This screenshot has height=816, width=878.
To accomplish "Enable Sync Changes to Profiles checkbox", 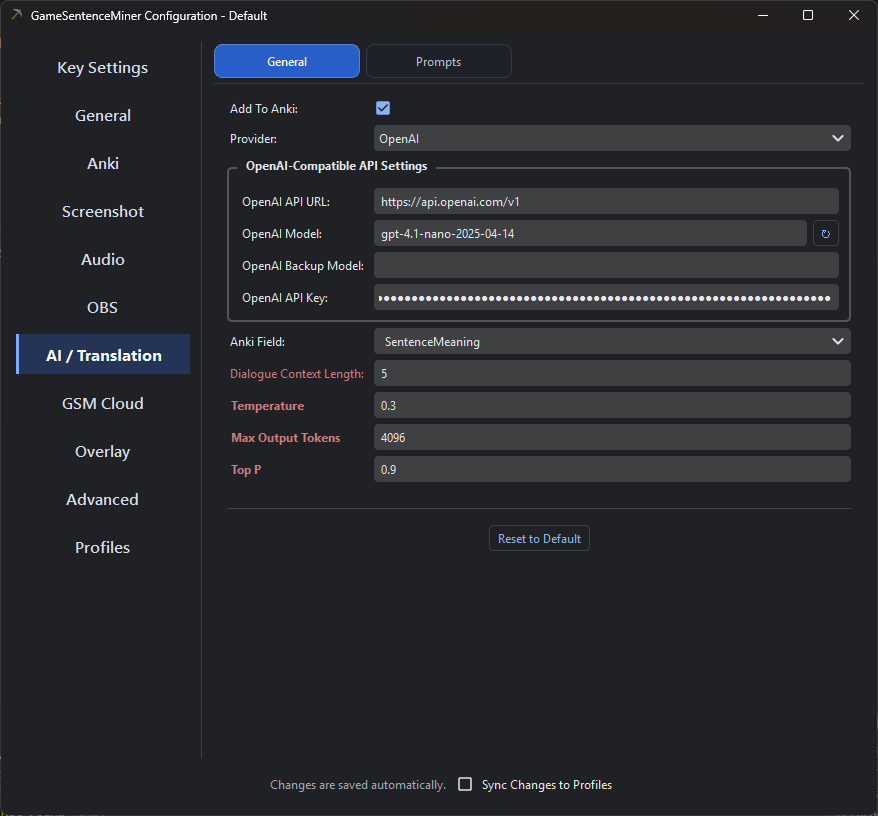I will [465, 784].
